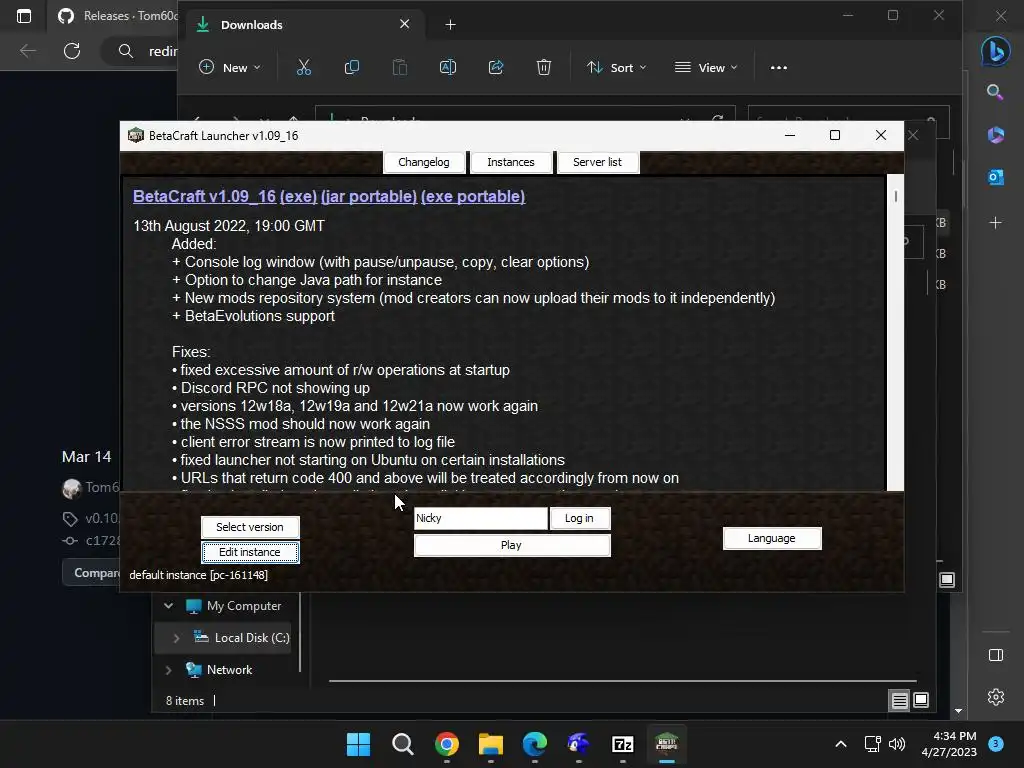1024x768 pixels.
Task: Open File Explorer from taskbar
Action: click(490, 744)
